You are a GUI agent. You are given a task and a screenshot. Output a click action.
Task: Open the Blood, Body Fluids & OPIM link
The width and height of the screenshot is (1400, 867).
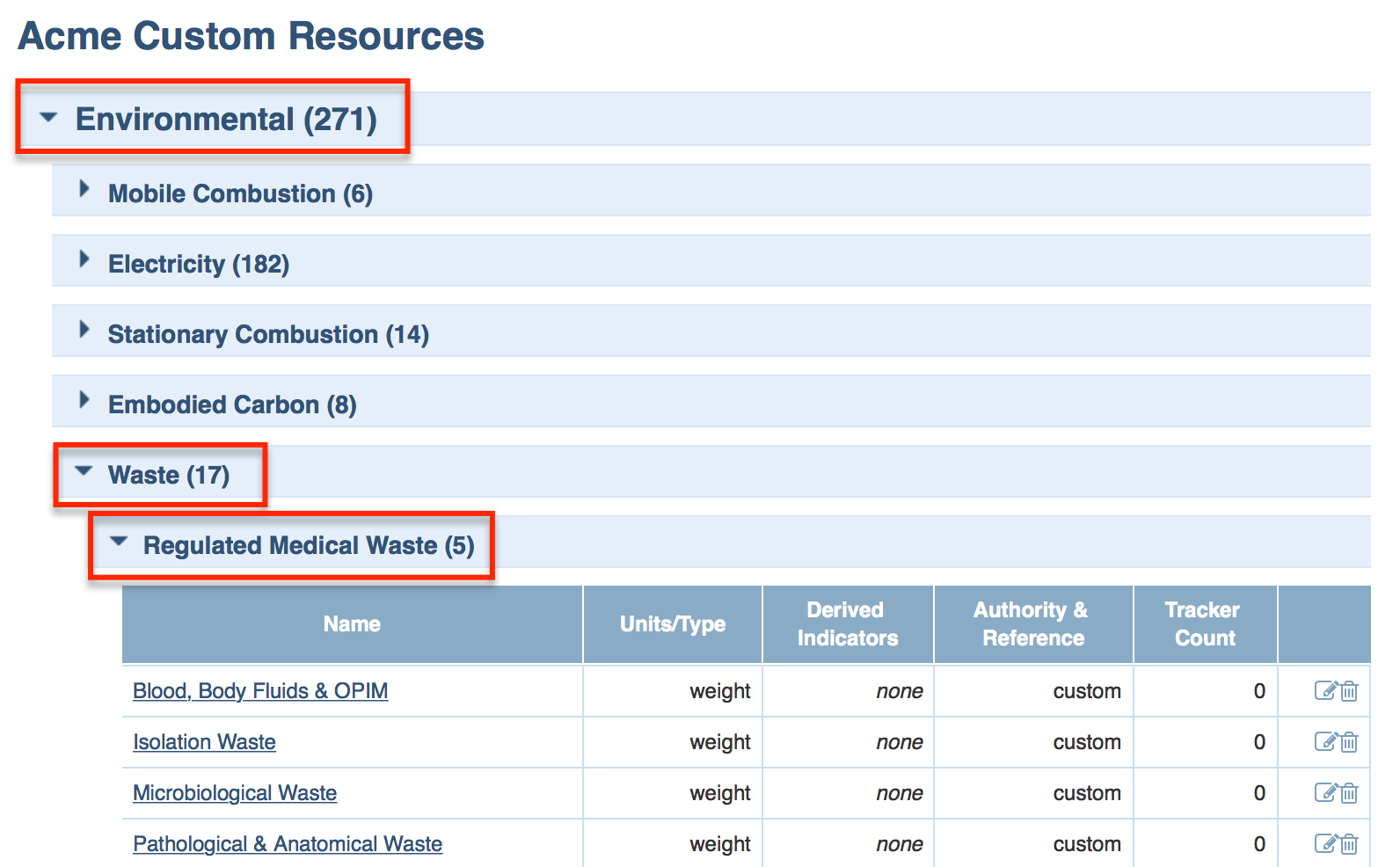(260, 691)
